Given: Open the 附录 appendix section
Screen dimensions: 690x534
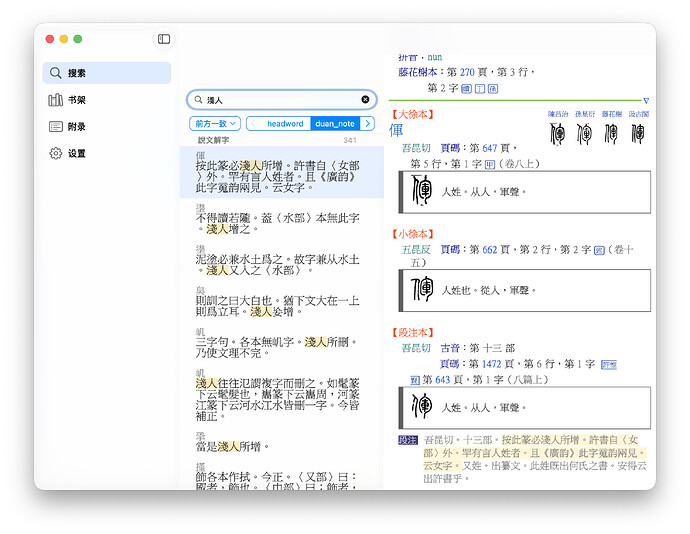Looking at the screenshot, I should (x=107, y=127).
